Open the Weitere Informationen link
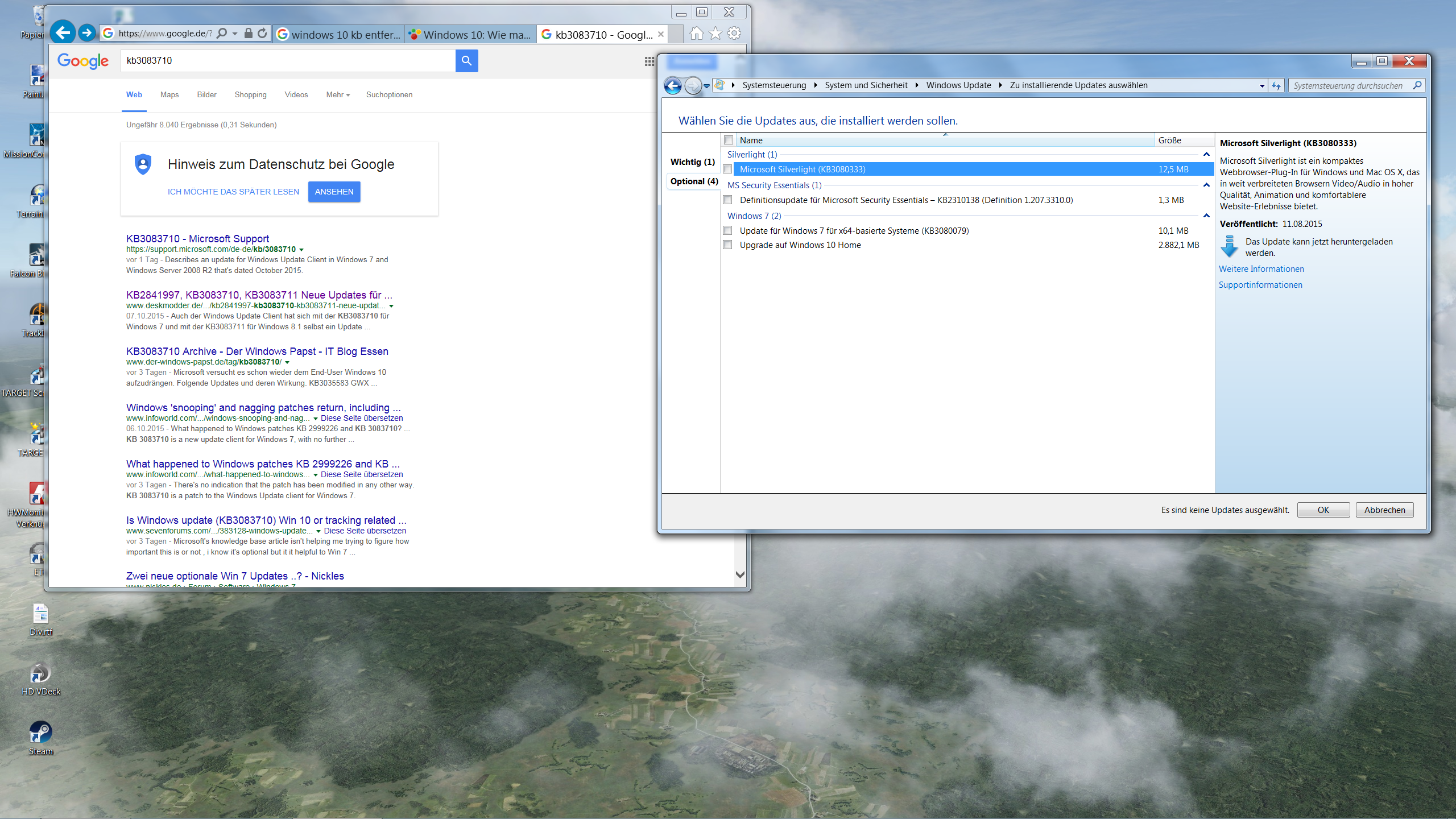The width and height of the screenshot is (1456, 819). [1261, 269]
